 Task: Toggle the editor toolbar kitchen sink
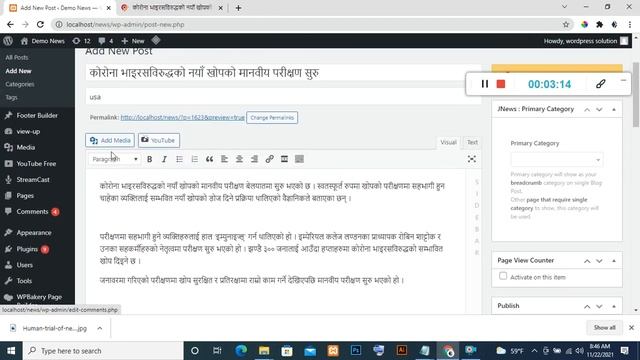(299, 159)
